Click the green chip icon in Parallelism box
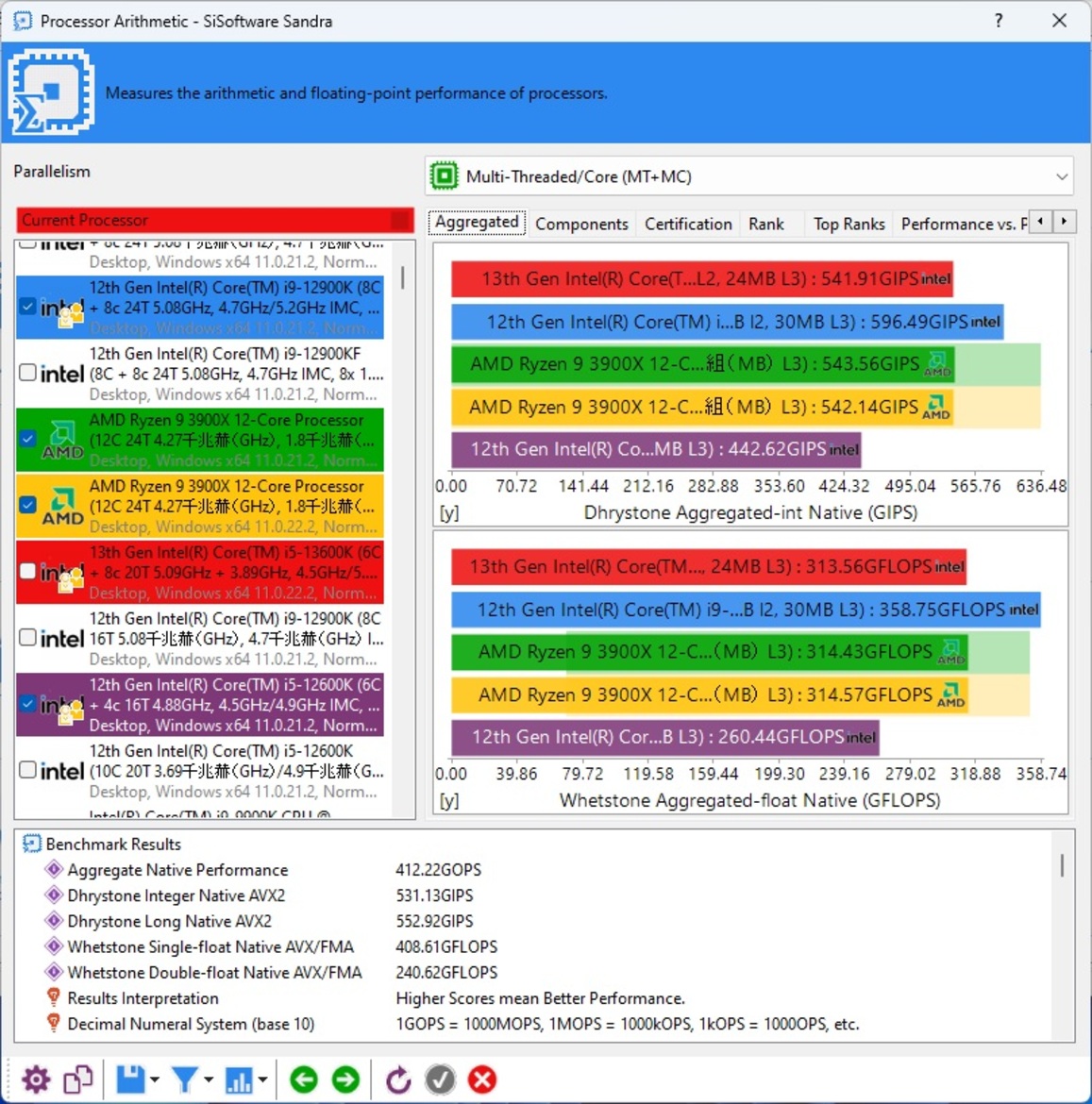The width and height of the screenshot is (1092, 1104). [x=445, y=176]
